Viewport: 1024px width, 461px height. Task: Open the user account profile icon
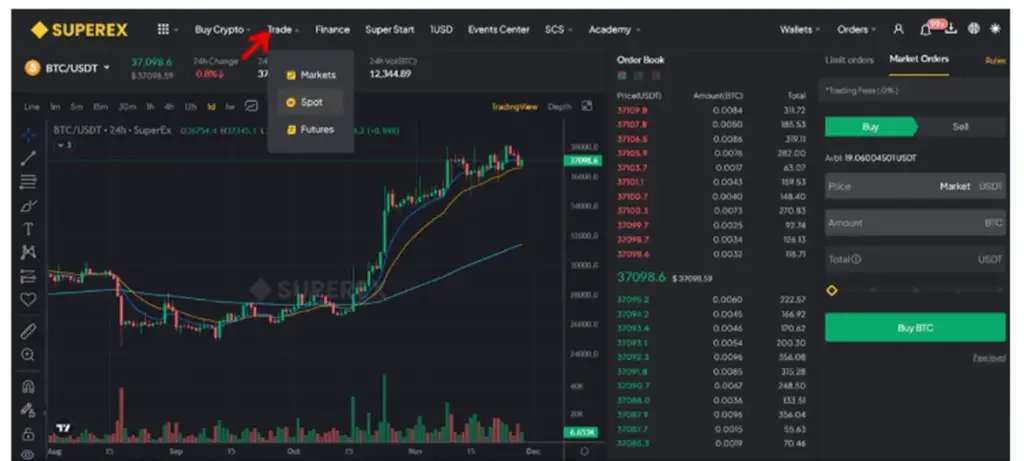899,29
